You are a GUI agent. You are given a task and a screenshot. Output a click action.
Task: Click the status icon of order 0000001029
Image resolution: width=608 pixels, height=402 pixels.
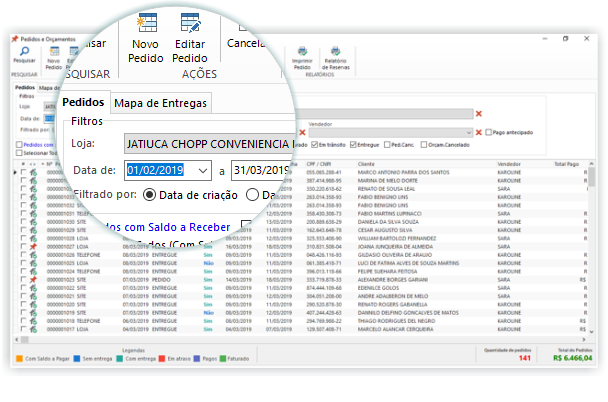coord(33,230)
